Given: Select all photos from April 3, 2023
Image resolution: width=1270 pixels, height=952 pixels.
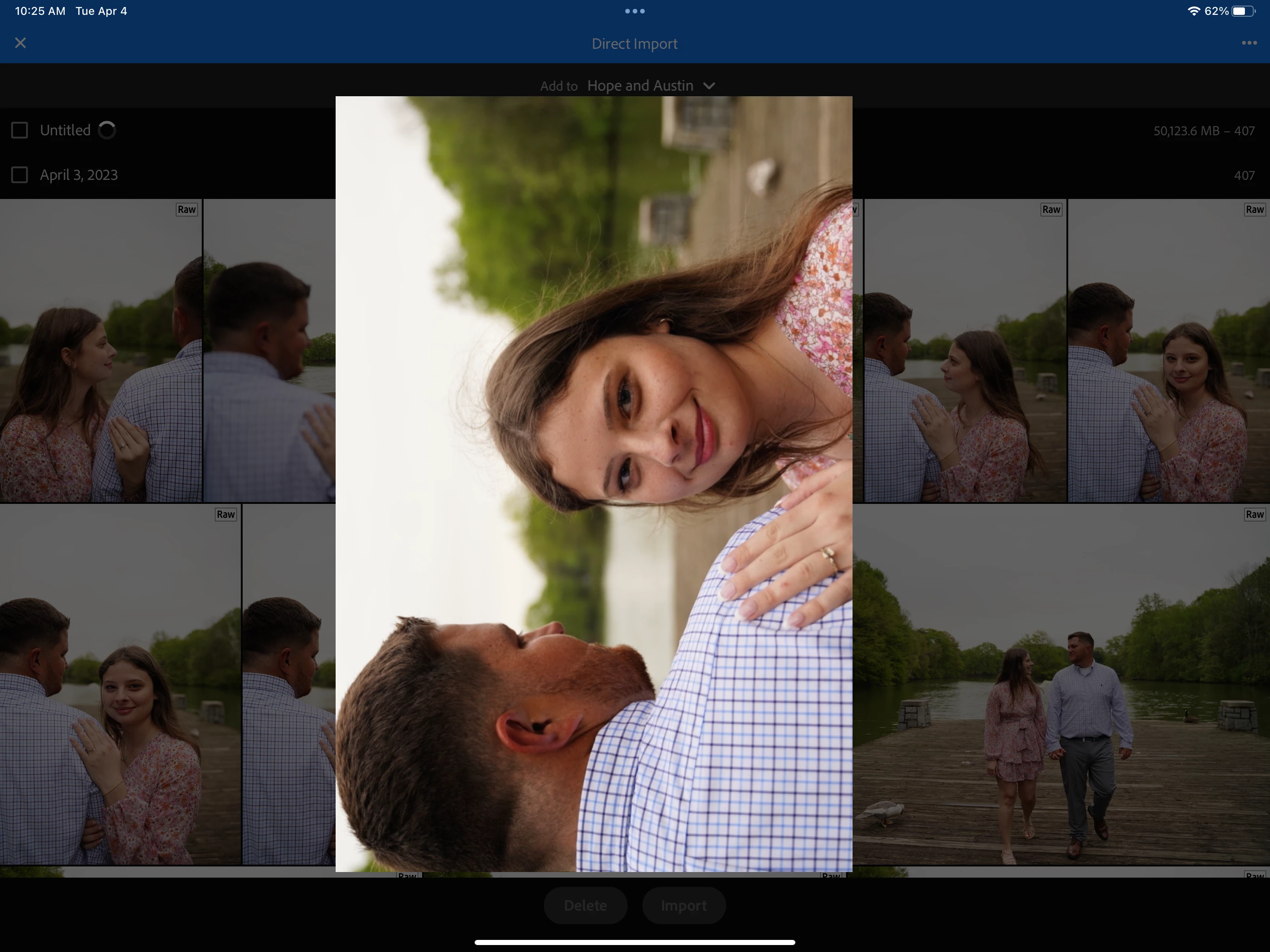Looking at the screenshot, I should point(20,175).
